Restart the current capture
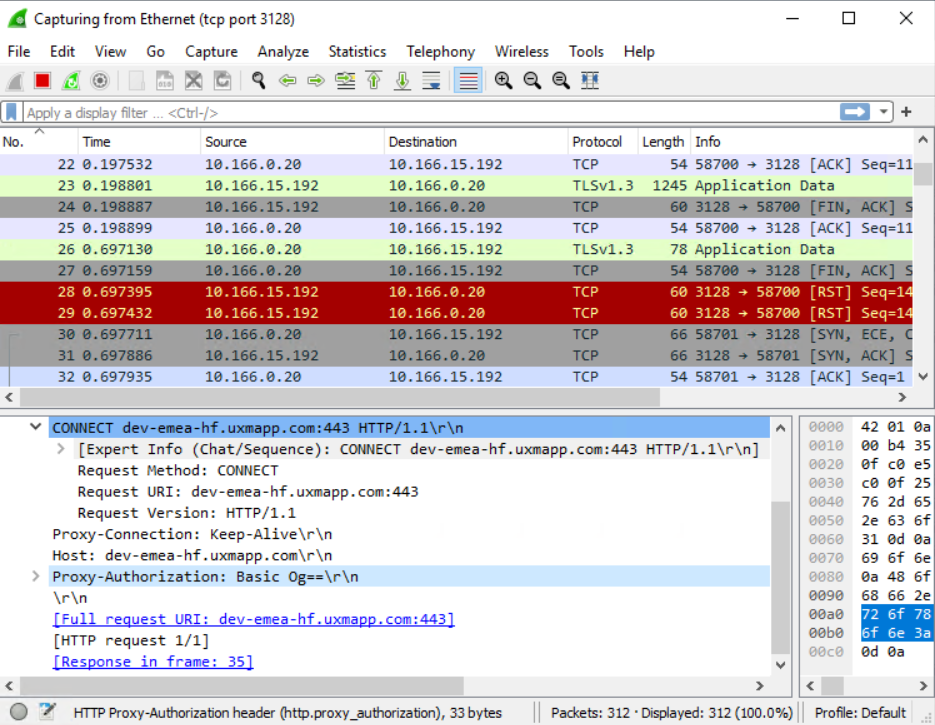Screen dimensions: 935x725 [71, 81]
